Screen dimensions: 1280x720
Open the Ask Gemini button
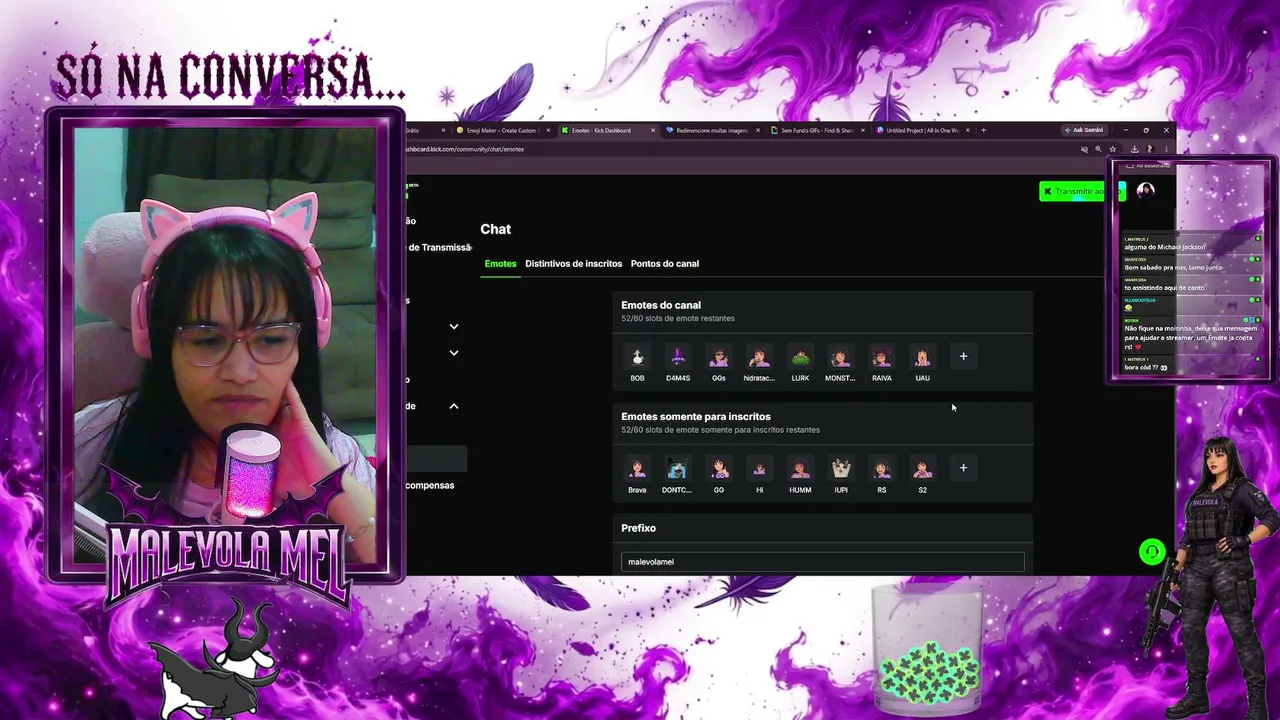pos(1084,130)
